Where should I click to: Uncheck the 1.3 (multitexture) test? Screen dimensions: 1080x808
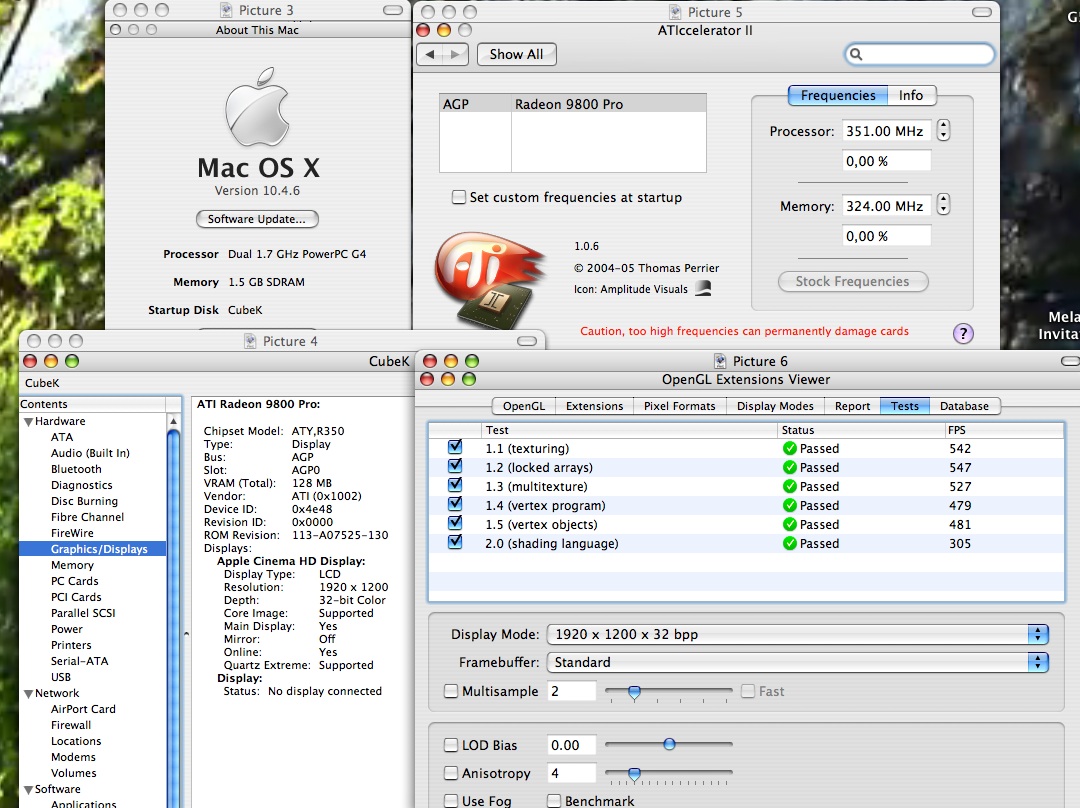[455, 485]
